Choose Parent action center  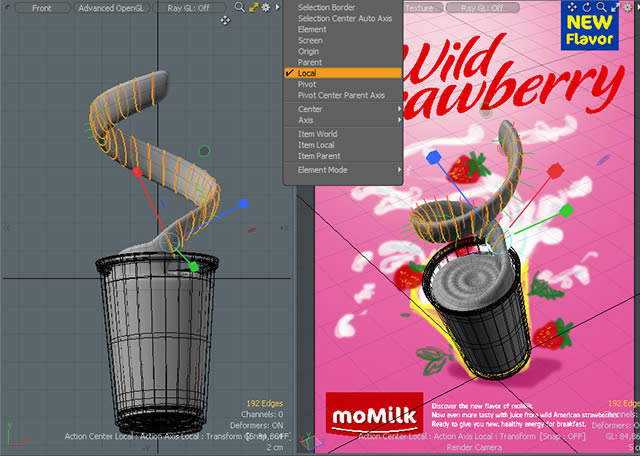point(343,62)
